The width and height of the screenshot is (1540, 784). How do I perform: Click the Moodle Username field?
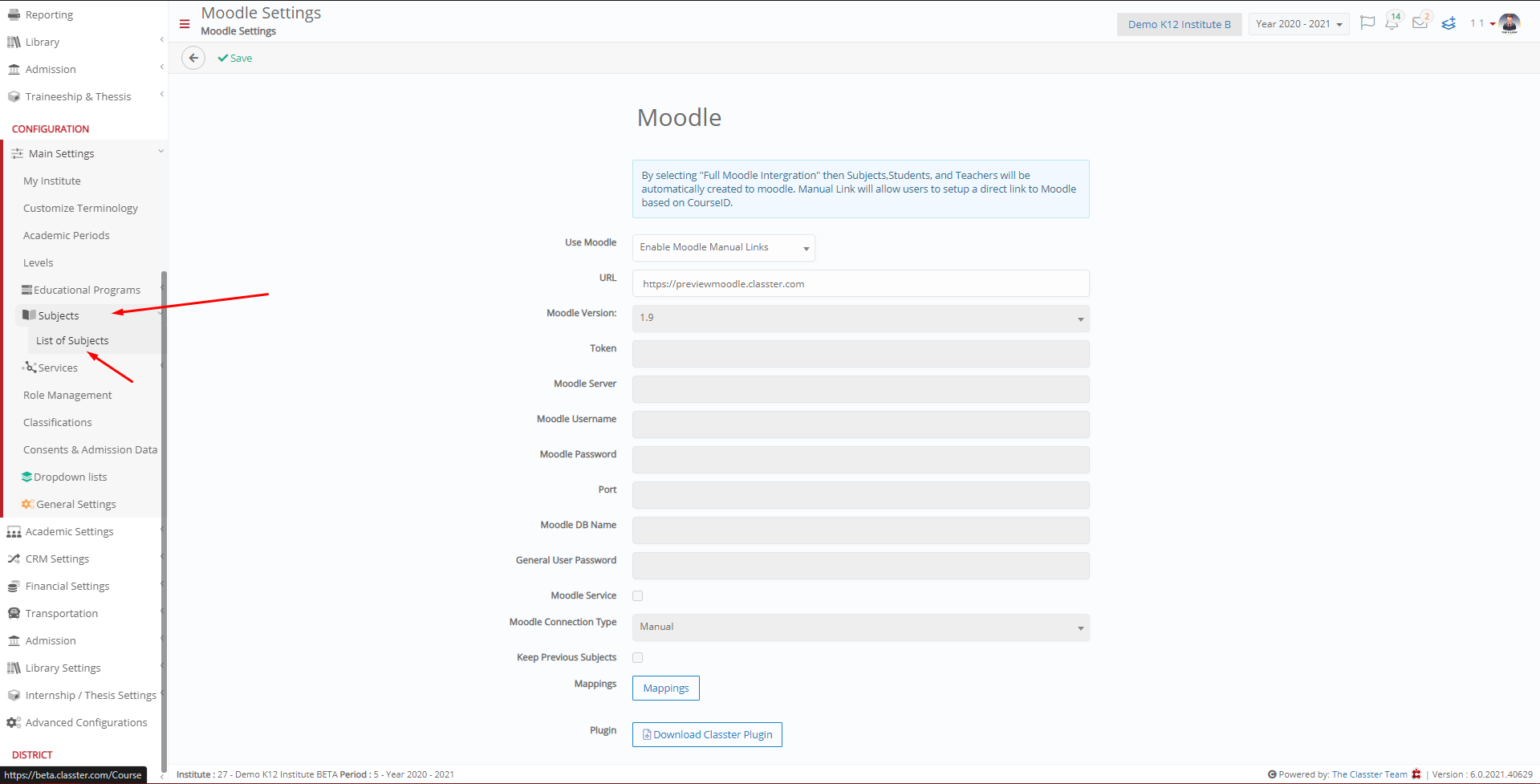click(860, 424)
